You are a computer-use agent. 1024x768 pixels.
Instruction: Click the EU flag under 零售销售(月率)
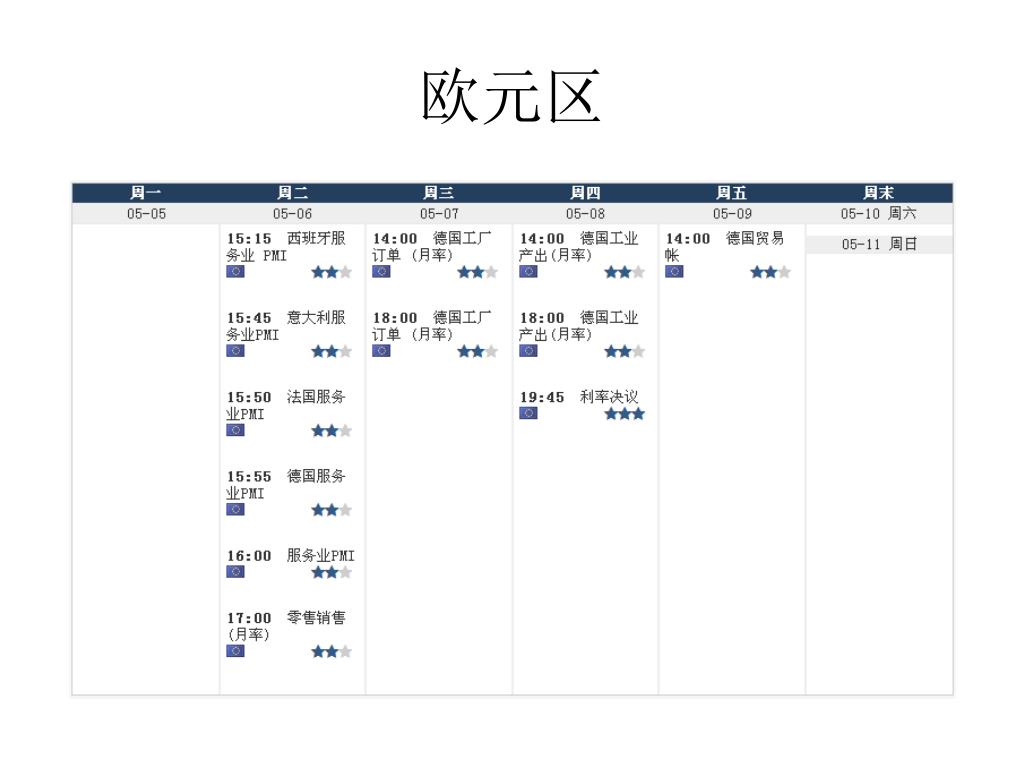(235, 650)
